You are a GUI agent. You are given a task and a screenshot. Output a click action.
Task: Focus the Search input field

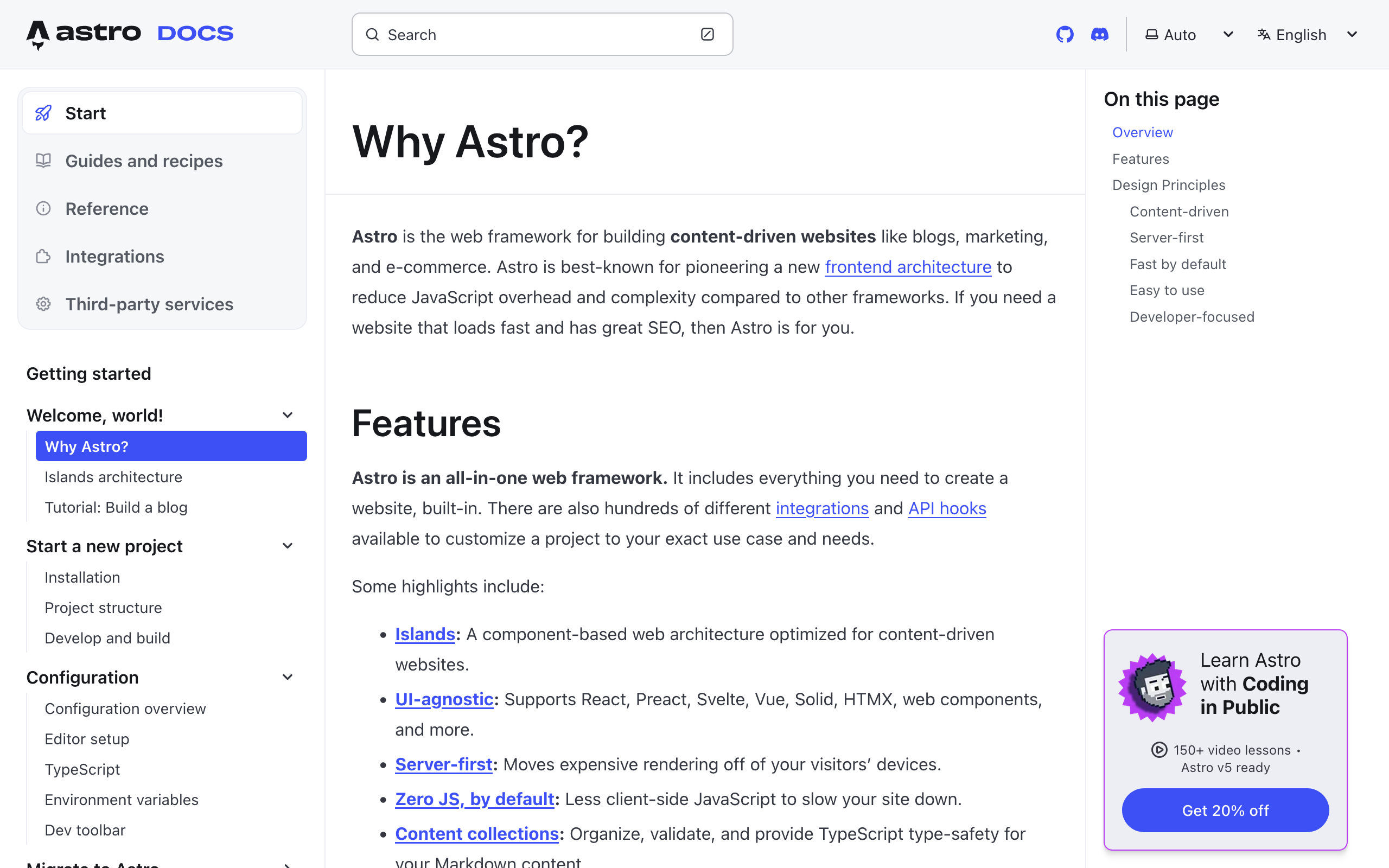pyautogui.click(x=543, y=34)
